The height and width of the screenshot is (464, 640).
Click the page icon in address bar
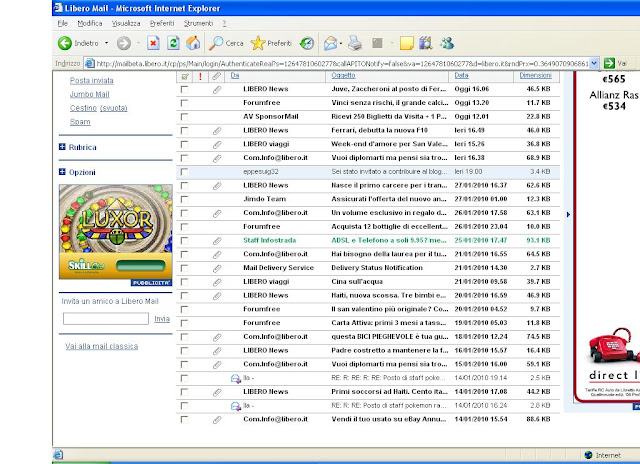tap(89, 63)
